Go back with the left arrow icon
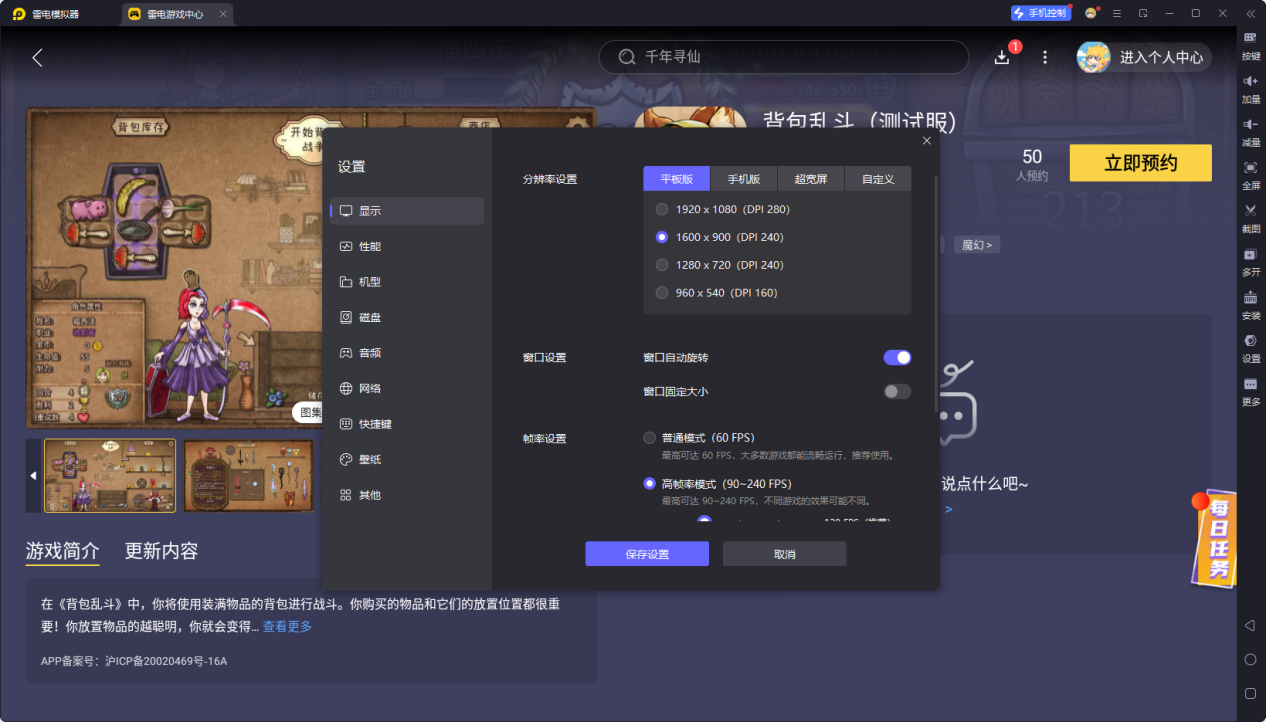 38,57
